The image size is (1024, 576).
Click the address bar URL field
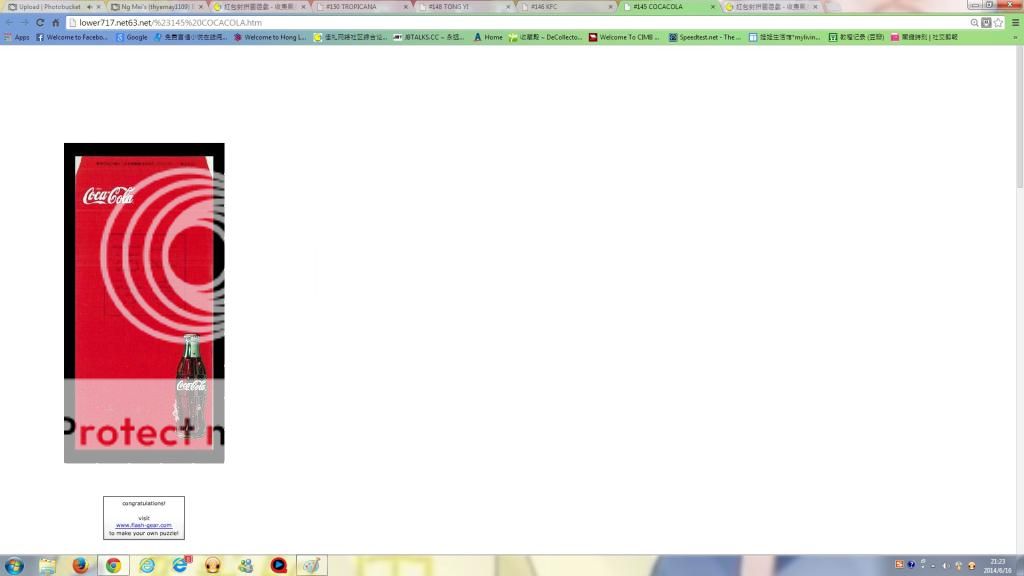click(500, 22)
